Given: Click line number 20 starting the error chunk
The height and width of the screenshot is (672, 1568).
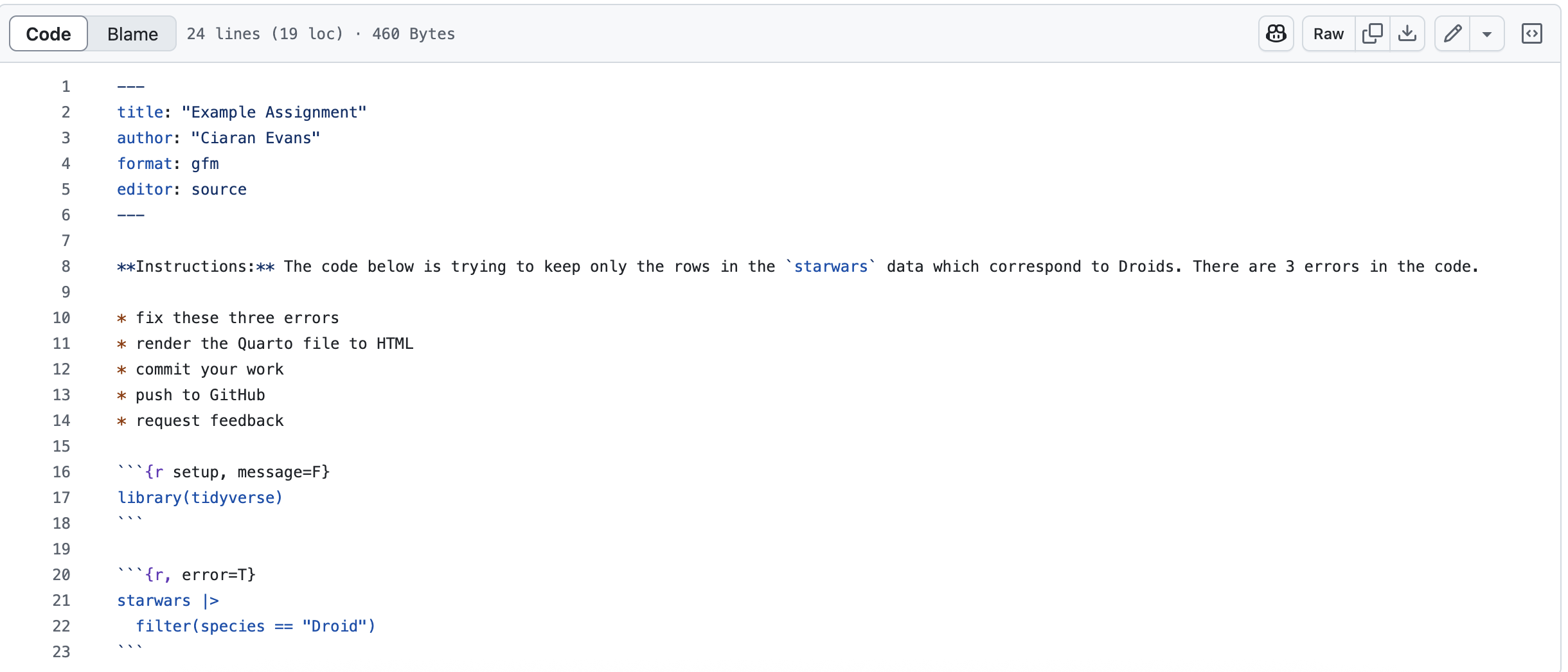Looking at the screenshot, I should point(62,575).
